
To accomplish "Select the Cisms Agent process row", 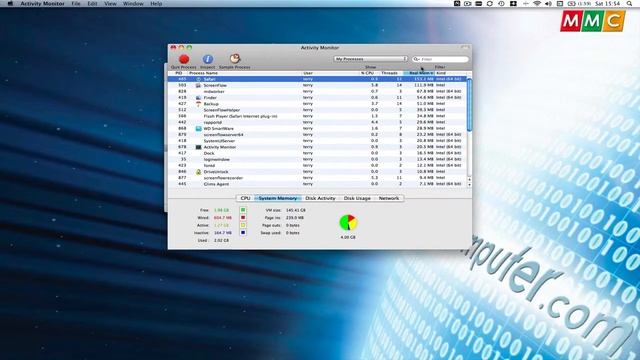I will pyautogui.click(x=317, y=184).
